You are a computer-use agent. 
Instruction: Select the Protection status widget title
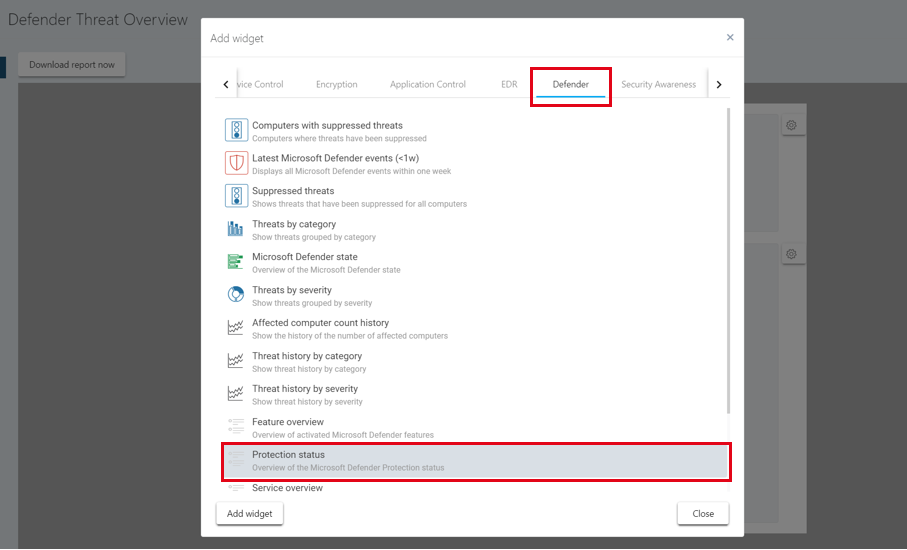click(289, 455)
